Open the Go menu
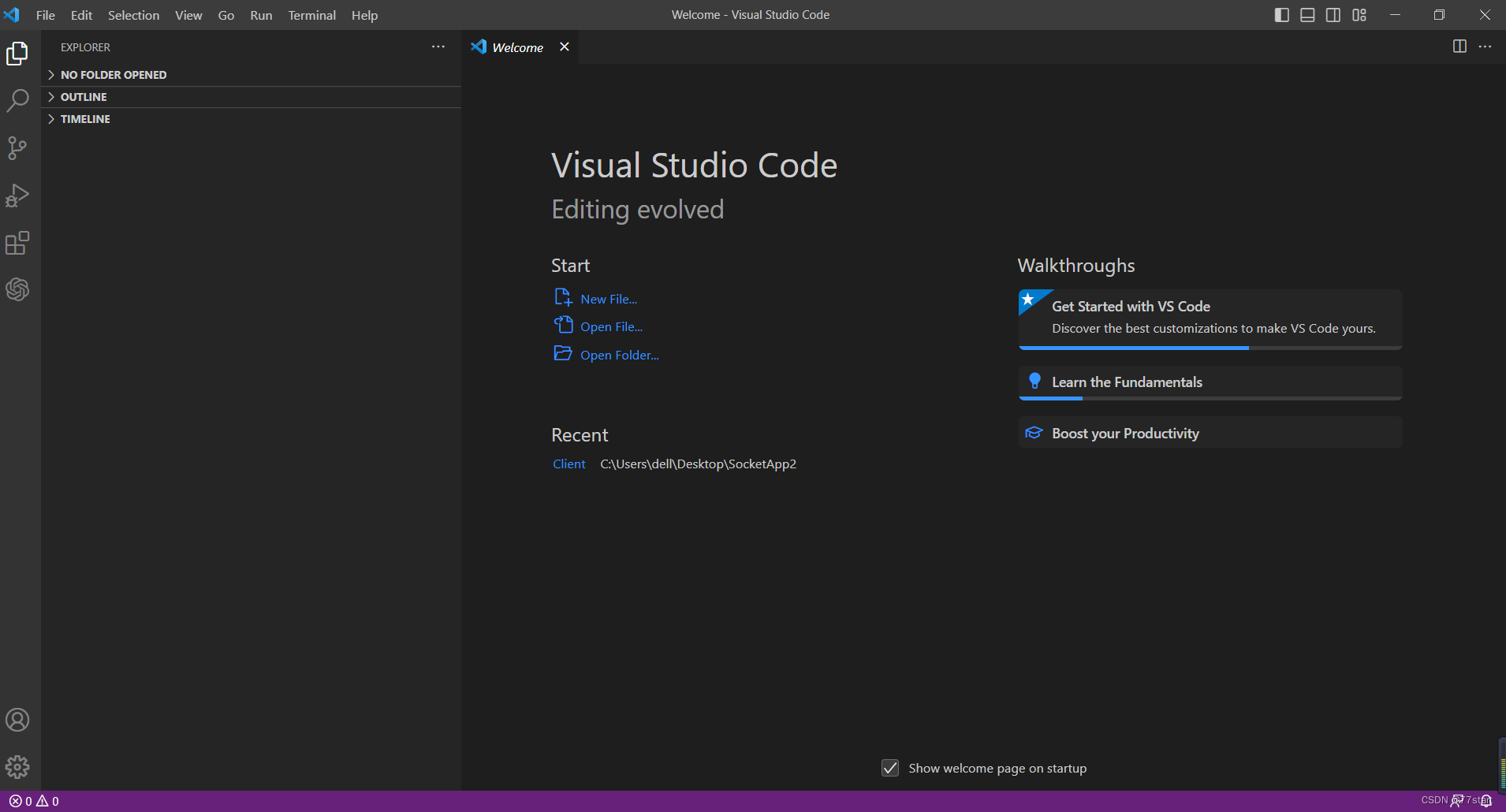1506x812 pixels. click(226, 15)
